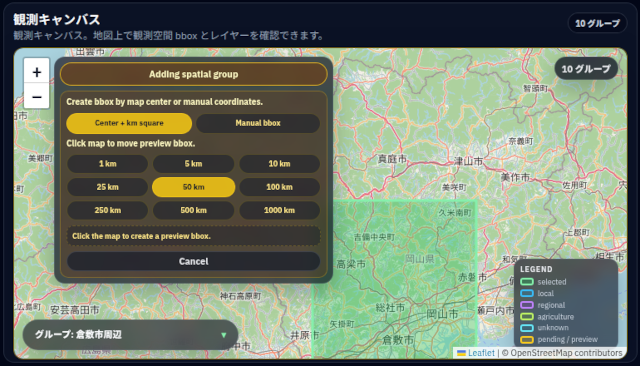Zoom in with the plus button
This screenshot has width=640, height=366.
(x=37, y=72)
